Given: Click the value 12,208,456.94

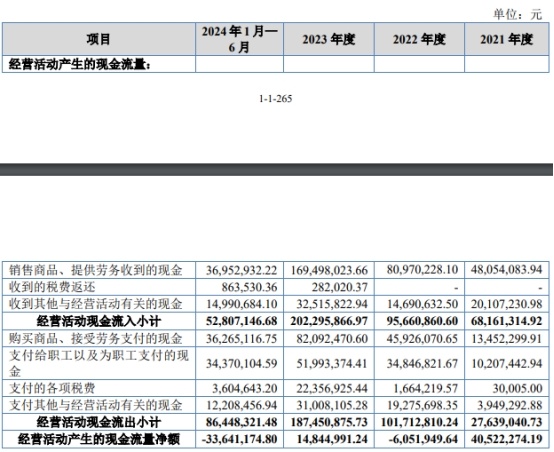Looking at the screenshot, I should (242, 405).
